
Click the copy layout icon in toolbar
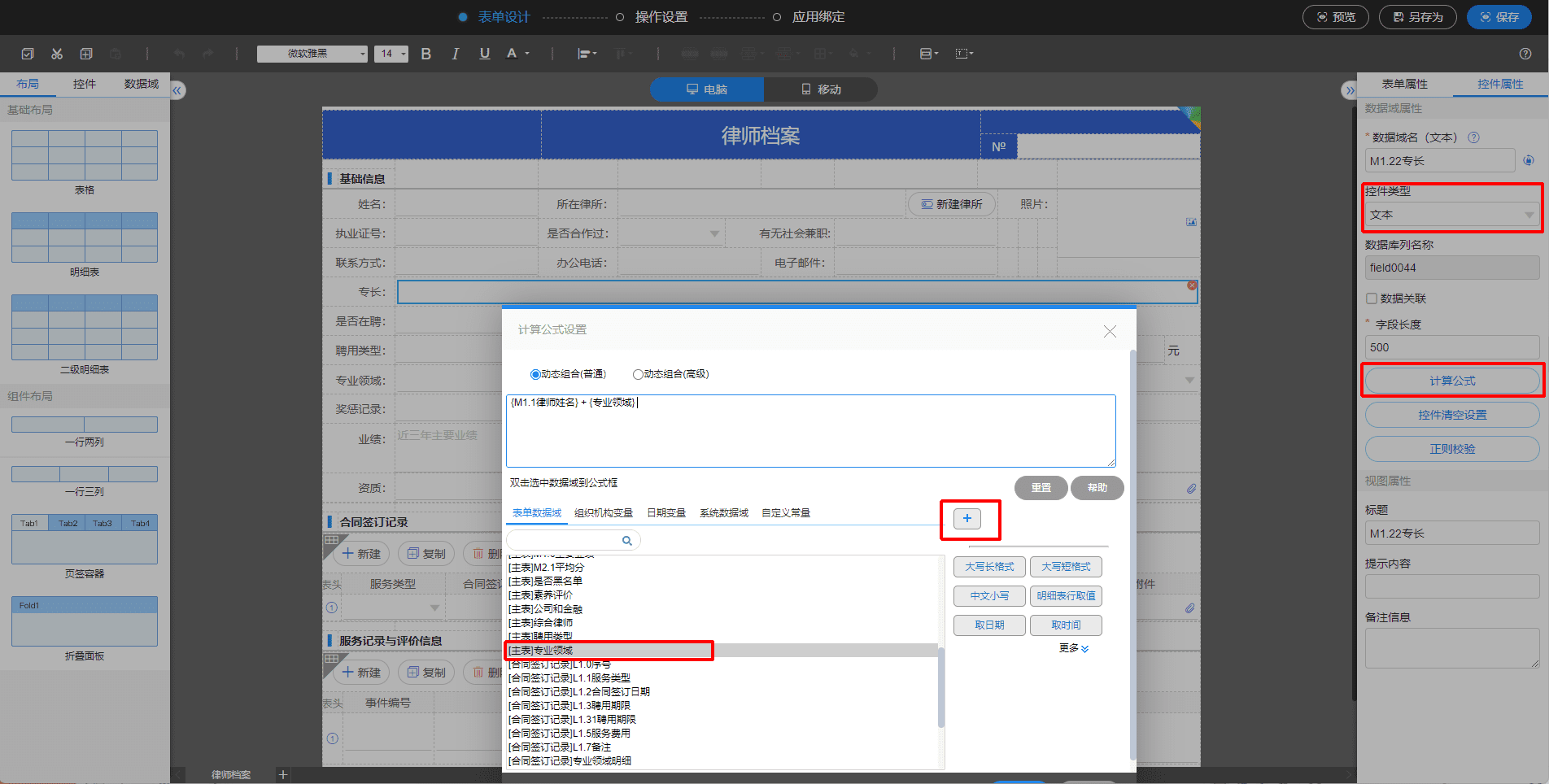(x=86, y=54)
